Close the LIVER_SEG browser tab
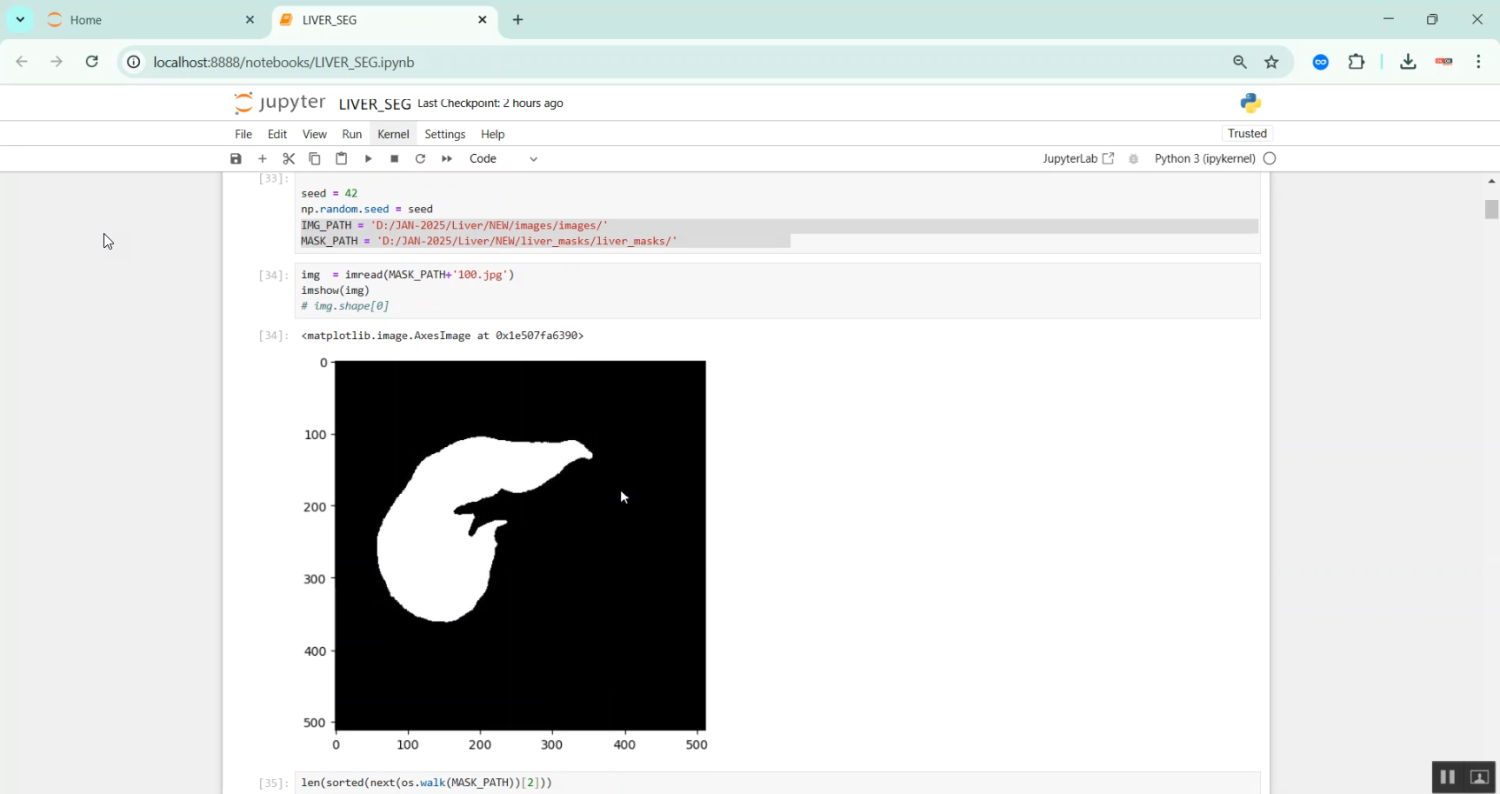The height and width of the screenshot is (794, 1500). click(x=483, y=20)
